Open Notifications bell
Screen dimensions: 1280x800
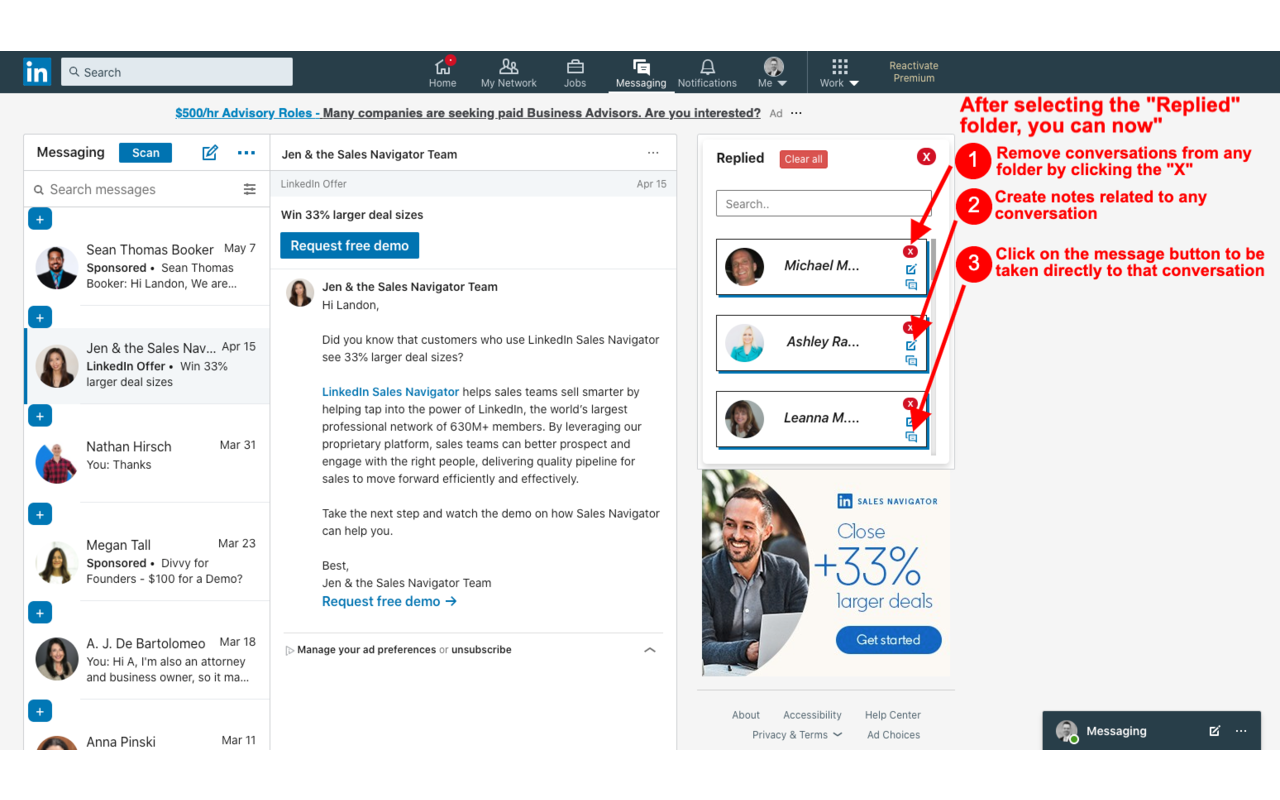click(707, 73)
